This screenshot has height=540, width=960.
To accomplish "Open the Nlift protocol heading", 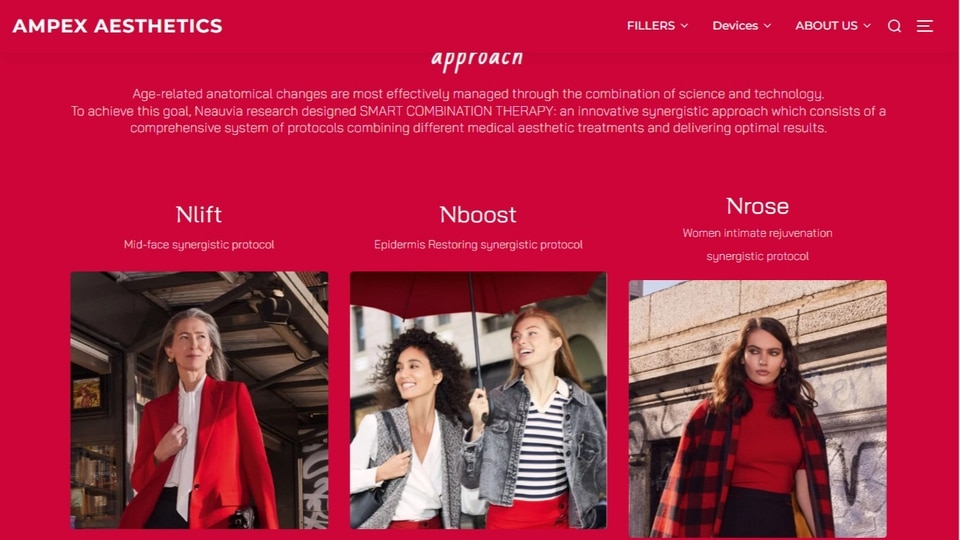I will tap(199, 214).
